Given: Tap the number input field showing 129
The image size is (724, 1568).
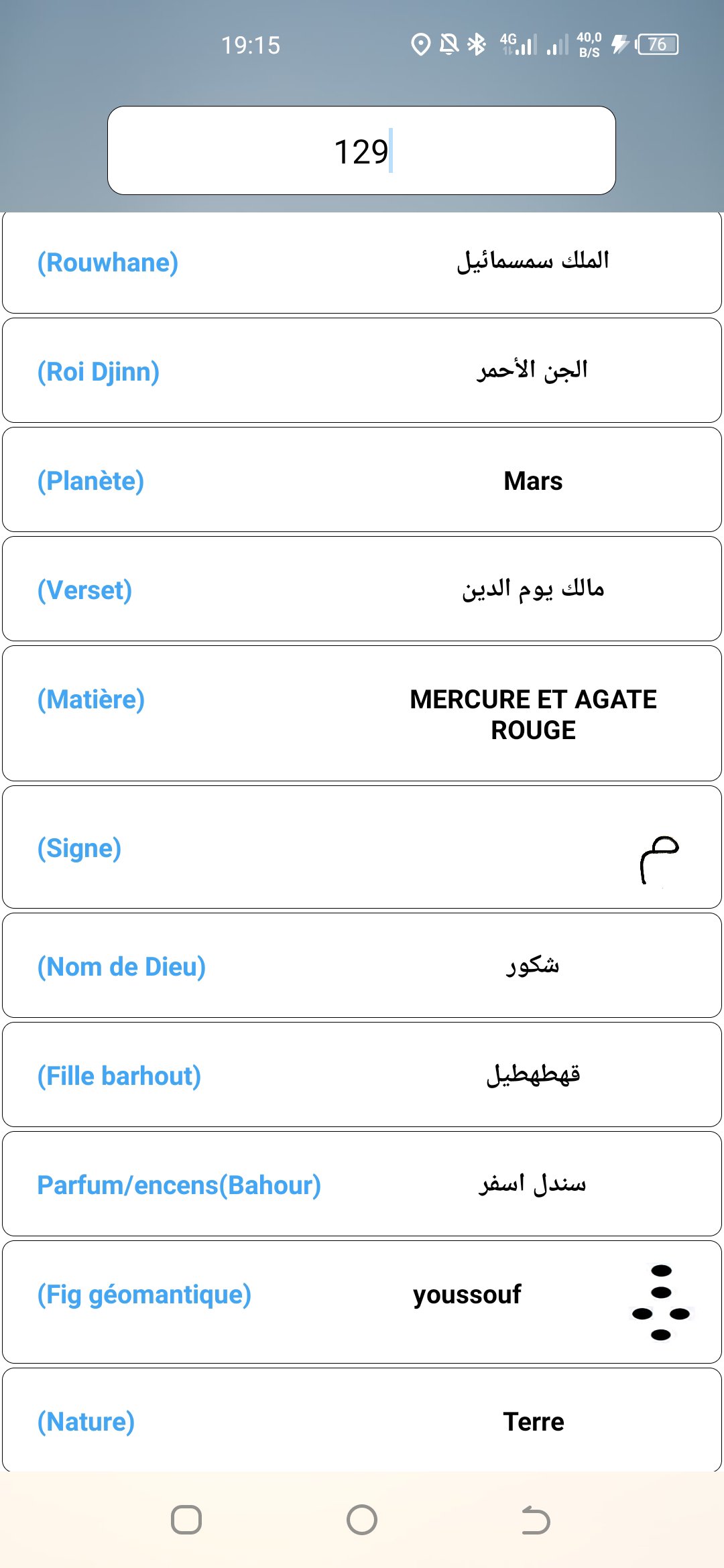Looking at the screenshot, I should coord(361,151).
